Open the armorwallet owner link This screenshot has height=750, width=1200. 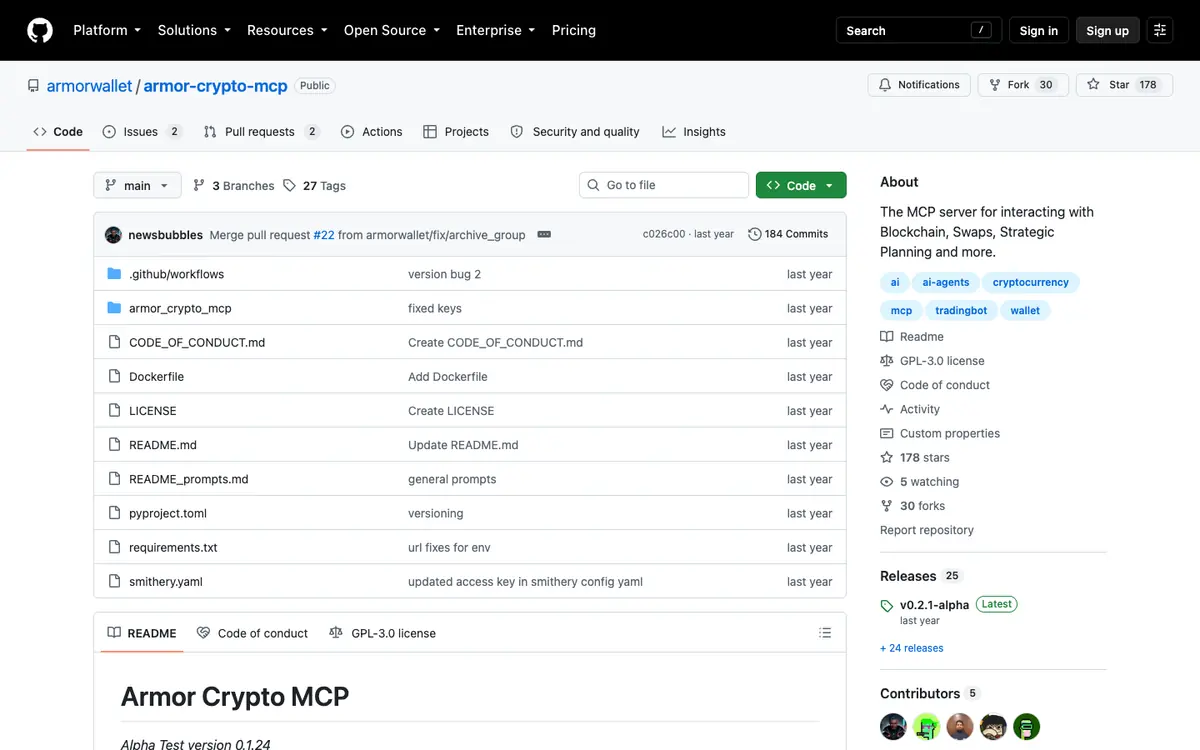[x=89, y=86]
